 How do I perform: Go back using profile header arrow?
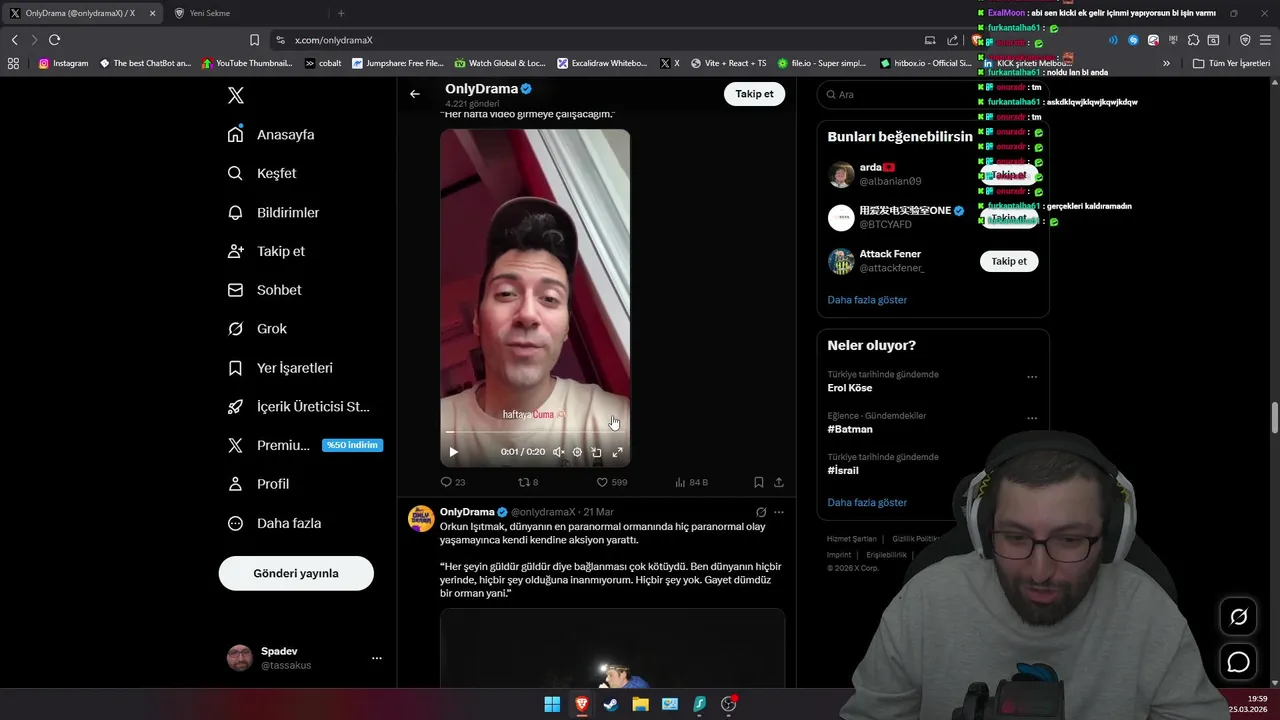click(x=415, y=94)
